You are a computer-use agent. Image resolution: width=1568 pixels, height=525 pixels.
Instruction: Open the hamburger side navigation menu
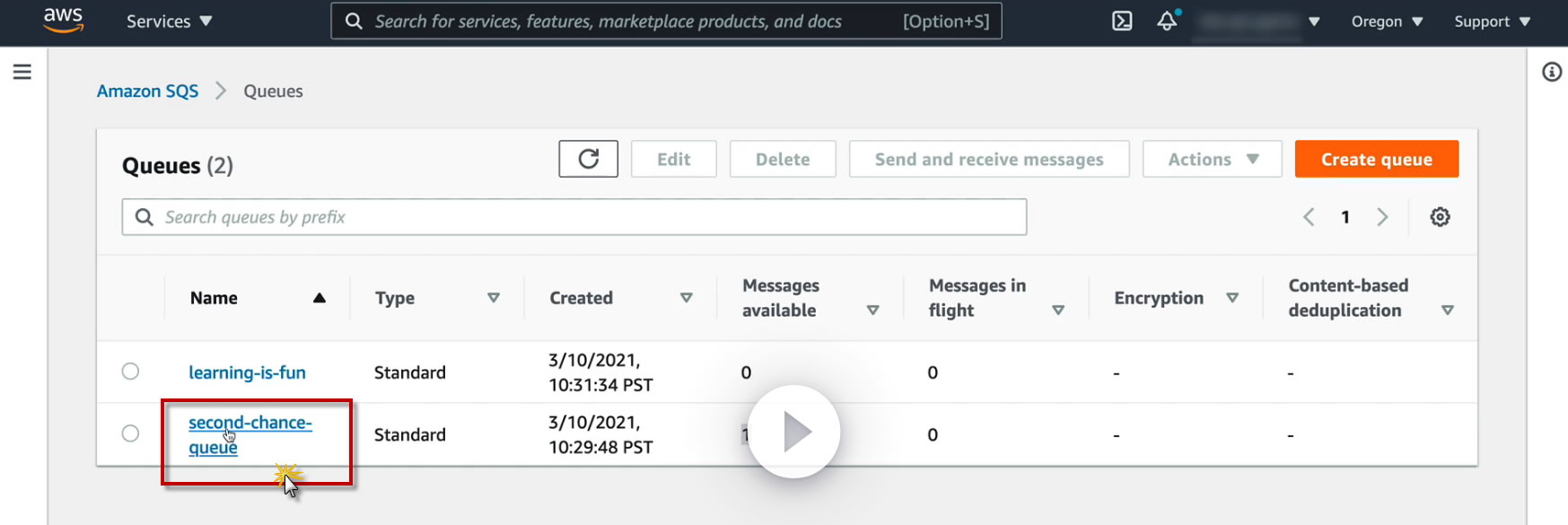(22, 72)
